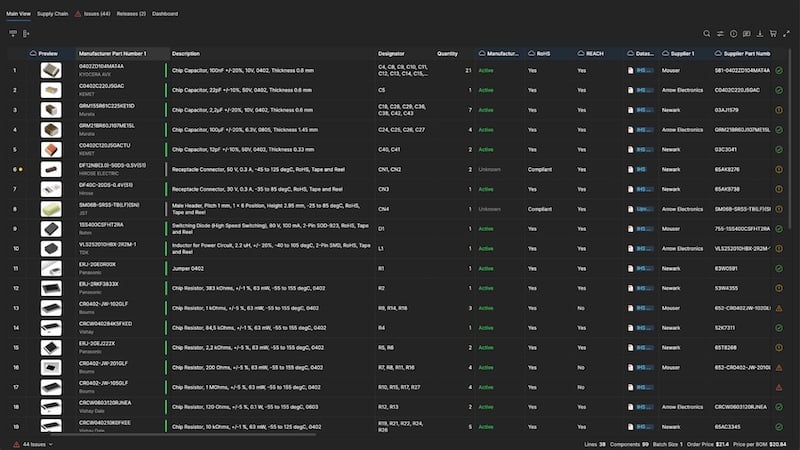Viewport: 800px width, 450px height.
Task: Select part number CRCW0603120RJNEA
Action: click(105, 403)
